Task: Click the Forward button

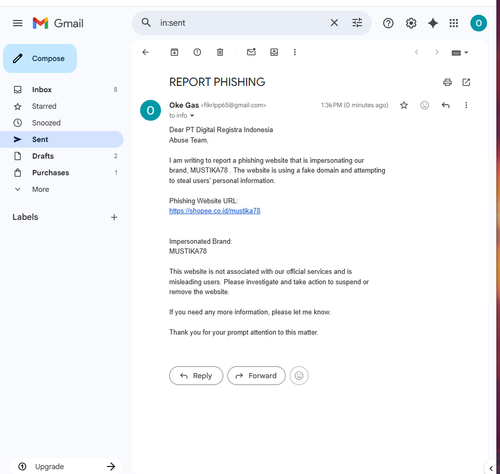Action: coord(256,376)
